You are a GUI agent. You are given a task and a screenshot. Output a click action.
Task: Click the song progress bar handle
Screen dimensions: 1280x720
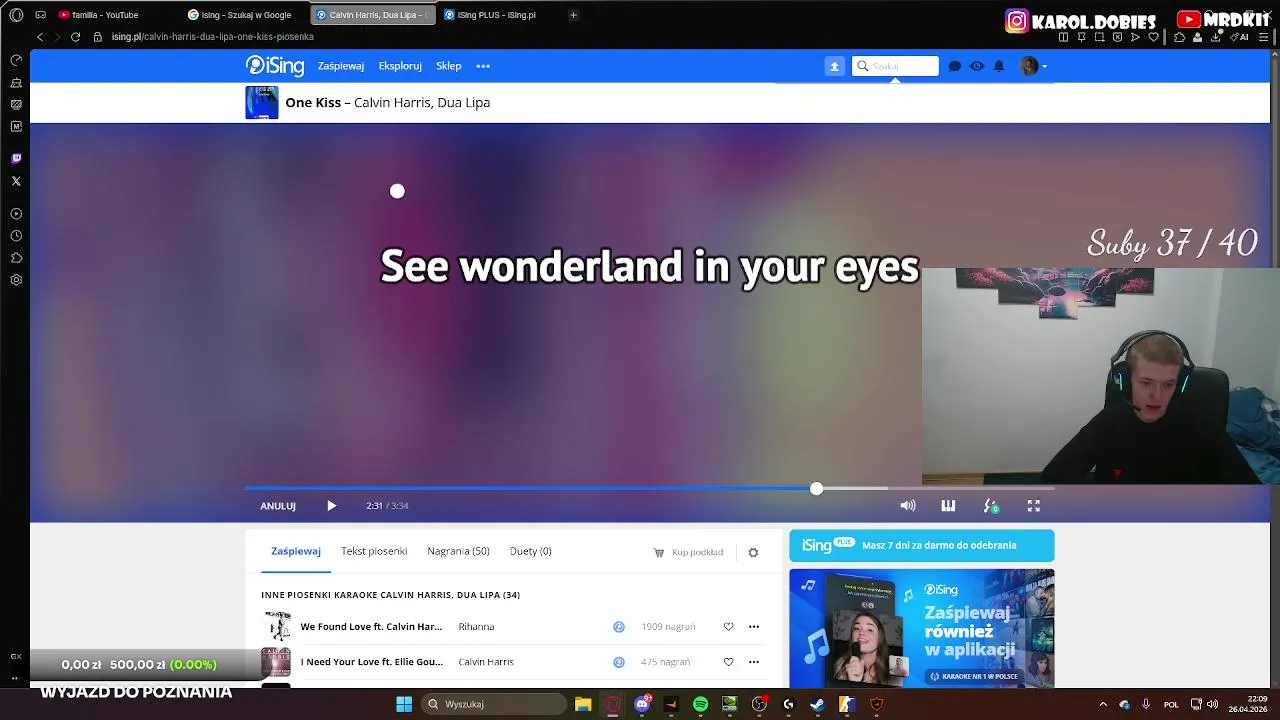coord(817,489)
